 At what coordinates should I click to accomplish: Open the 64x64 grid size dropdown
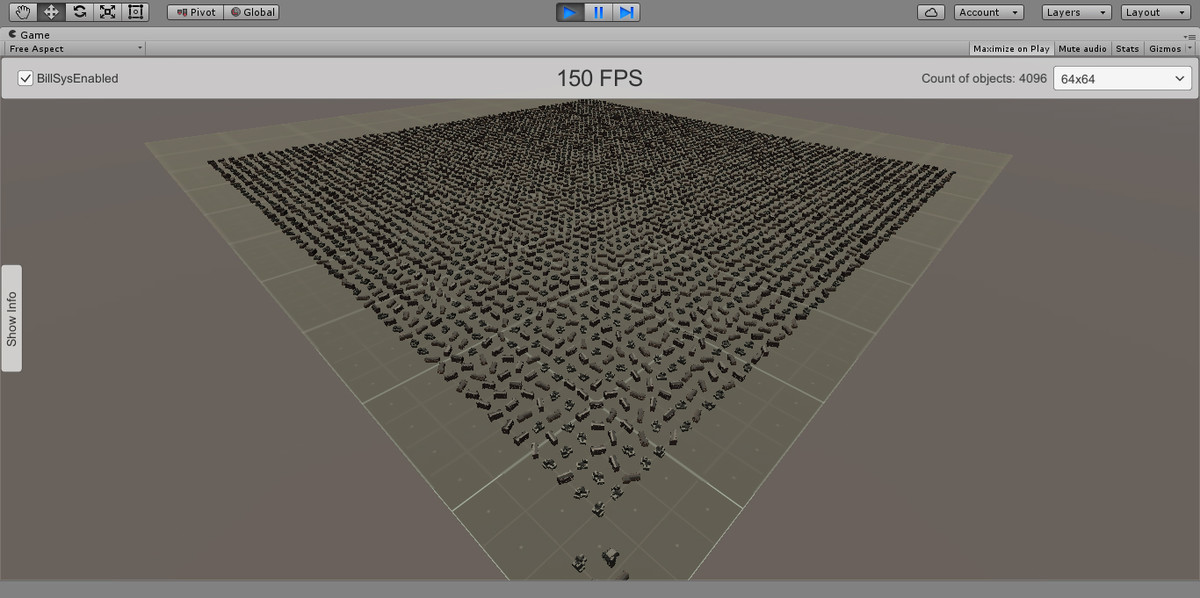click(1122, 78)
